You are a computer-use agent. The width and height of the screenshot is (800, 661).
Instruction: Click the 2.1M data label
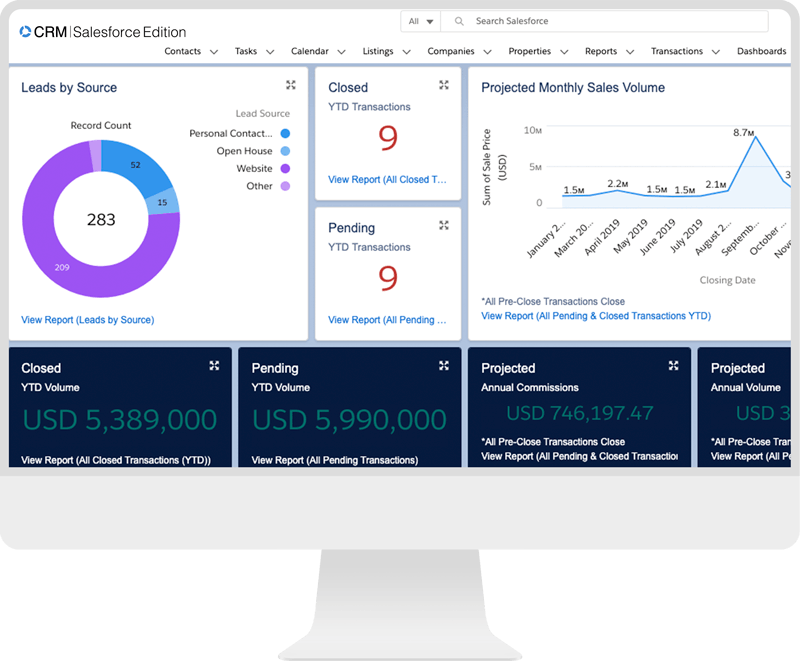(x=716, y=185)
